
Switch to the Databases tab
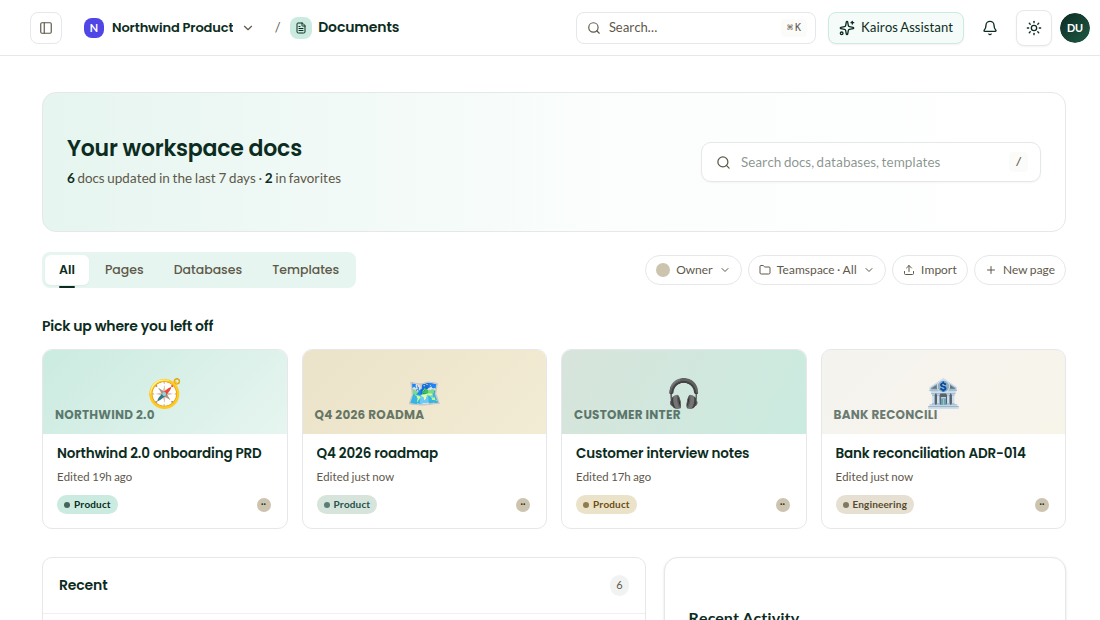coord(208,269)
